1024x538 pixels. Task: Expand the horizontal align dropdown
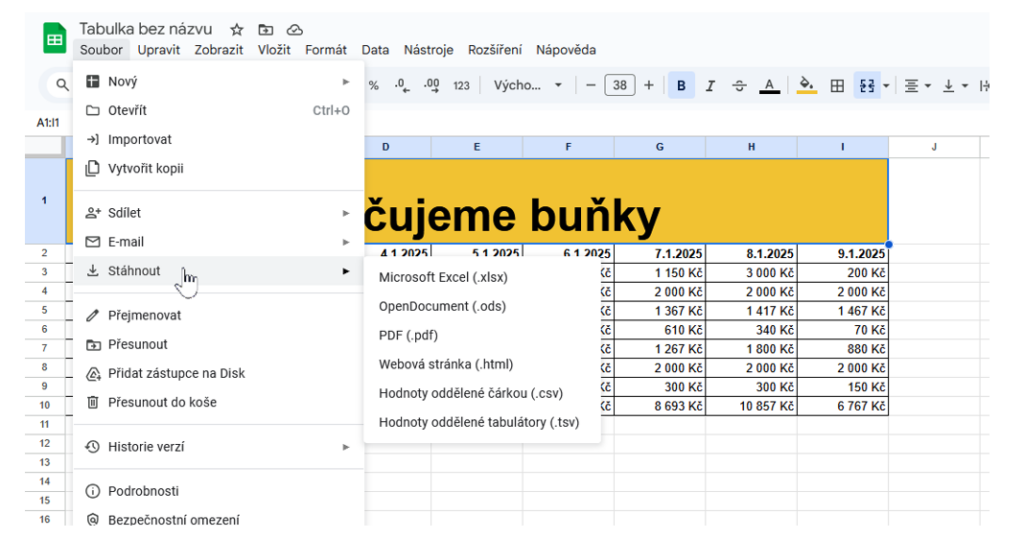pyautogui.click(x=917, y=86)
